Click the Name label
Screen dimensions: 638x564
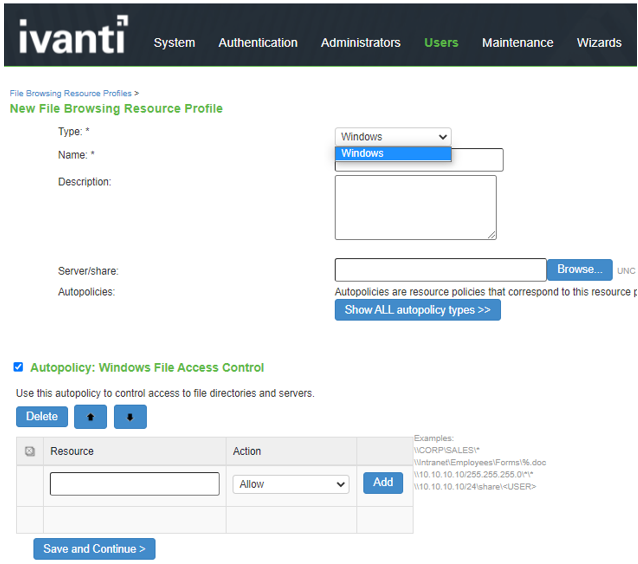coord(76,155)
